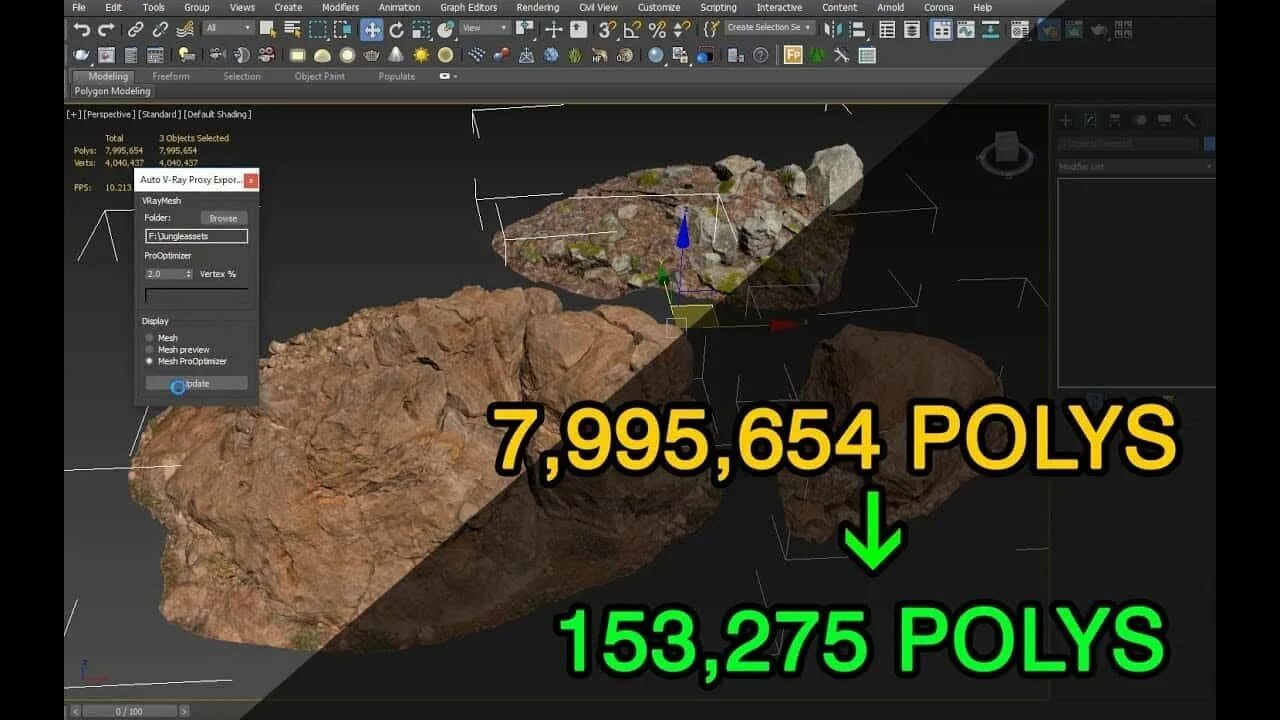This screenshot has width=1280, height=720.
Task: Click the question-mark help icon in toolbar
Action: tap(759, 55)
